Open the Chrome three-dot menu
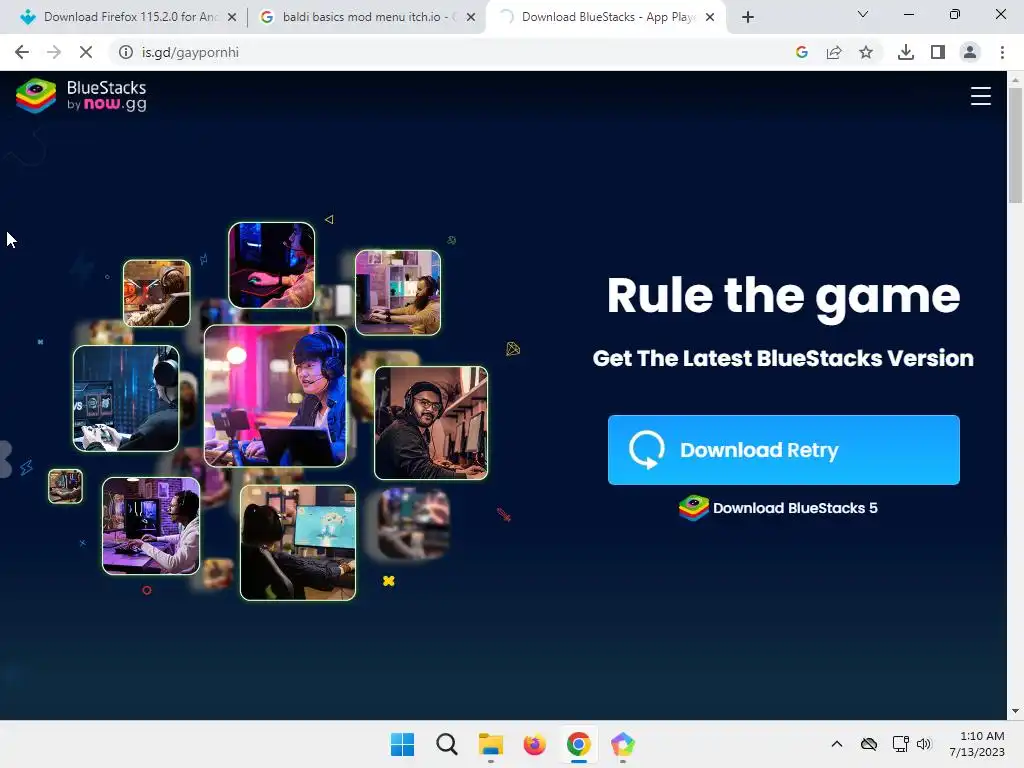Viewport: 1024px width, 768px height. click(x=1002, y=52)
